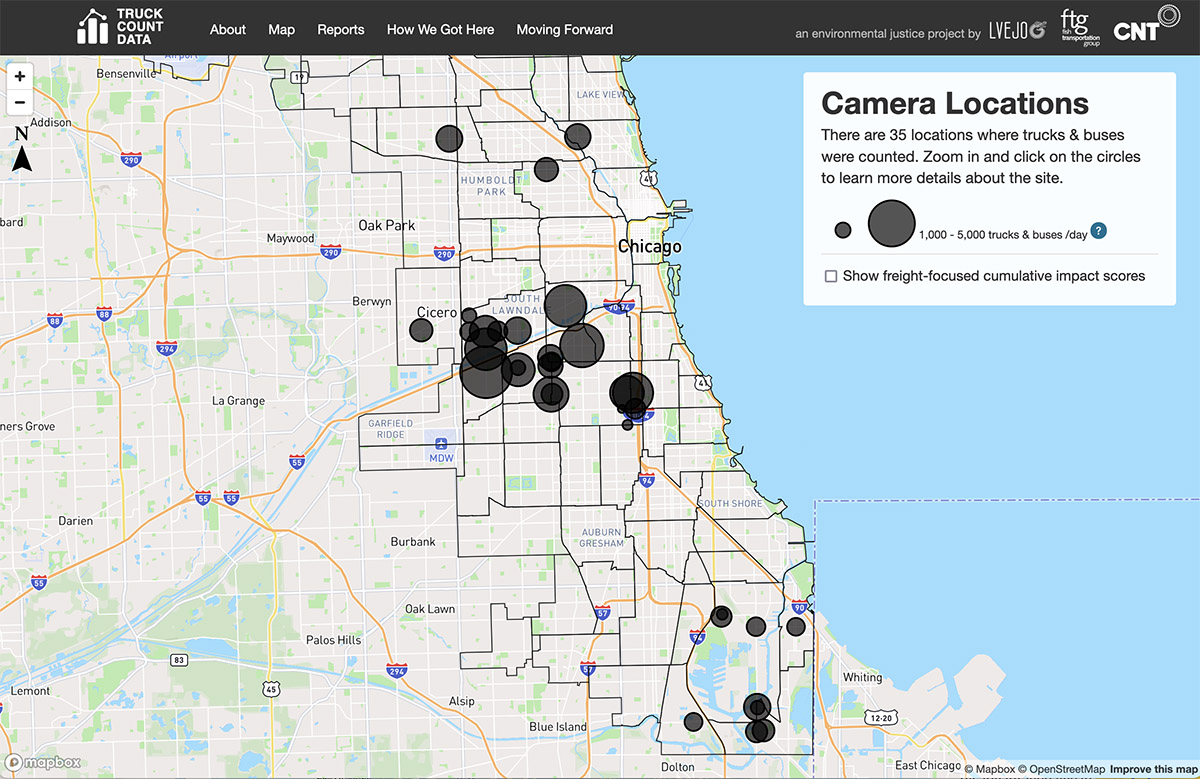
Task: Open How We Got Here page
Action: (x=440, y=29)
